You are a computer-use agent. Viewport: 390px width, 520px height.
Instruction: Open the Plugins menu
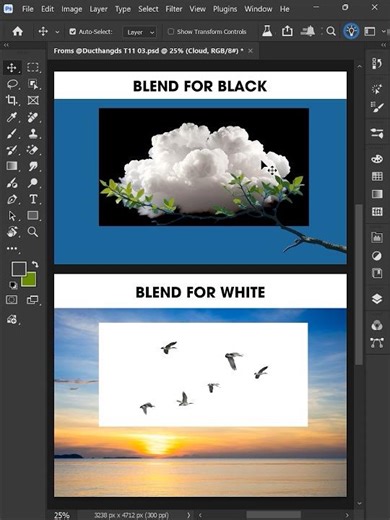click(x=225, y=9)
